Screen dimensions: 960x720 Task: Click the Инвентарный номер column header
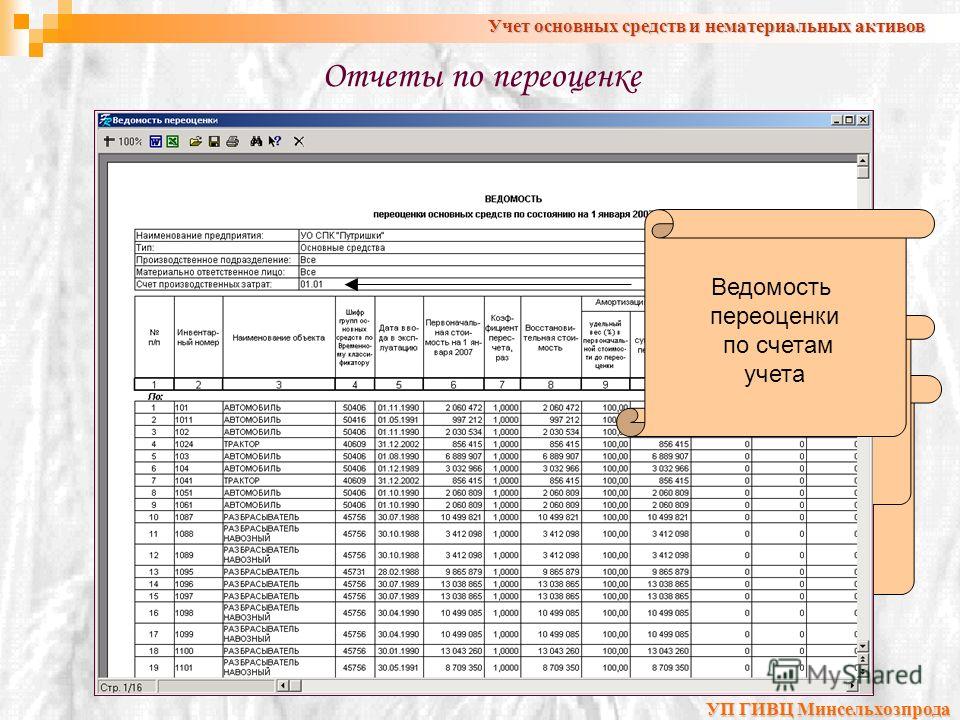198,337
